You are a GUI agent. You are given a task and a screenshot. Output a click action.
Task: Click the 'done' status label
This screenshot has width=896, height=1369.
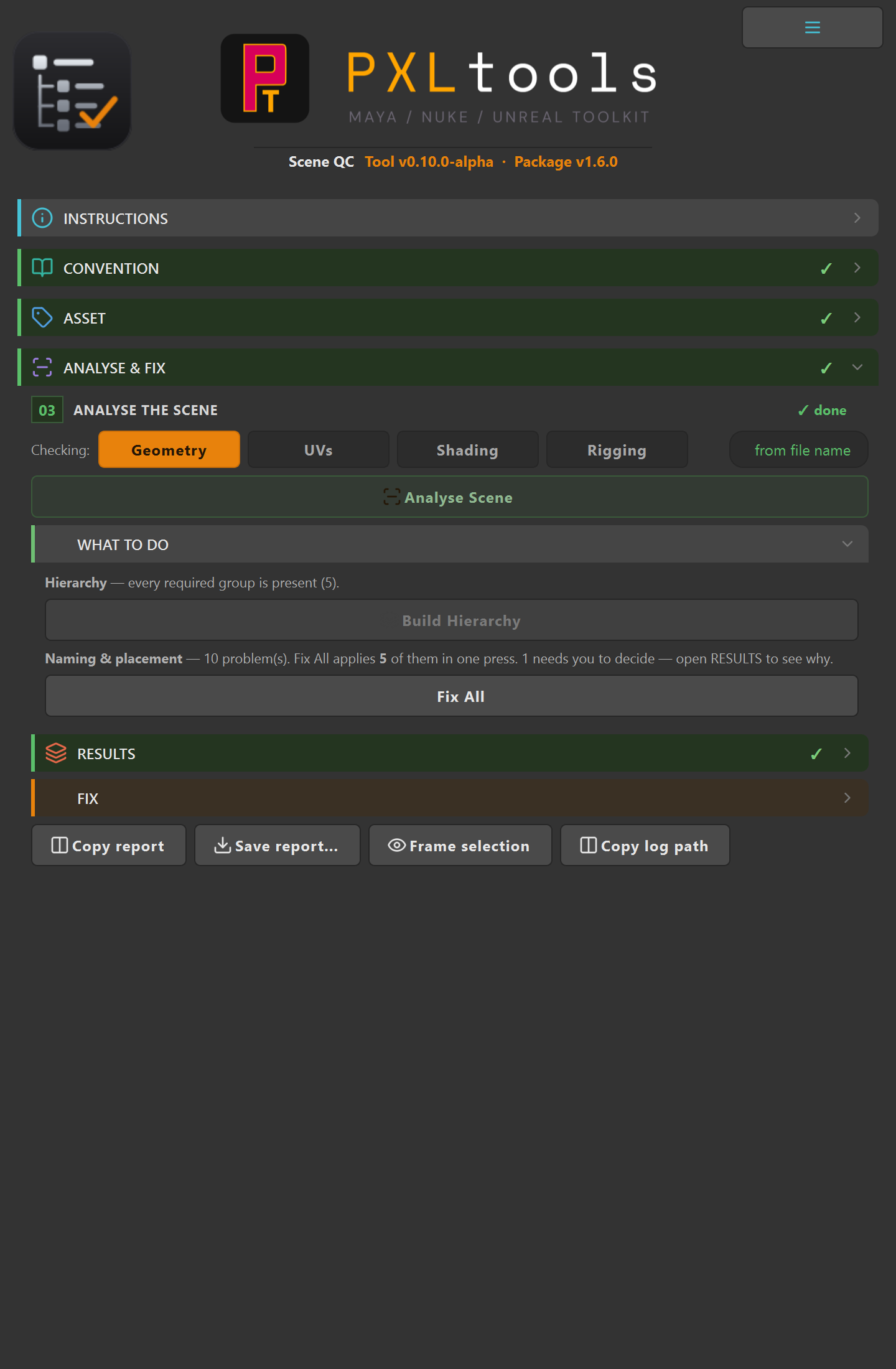[822, 410]
